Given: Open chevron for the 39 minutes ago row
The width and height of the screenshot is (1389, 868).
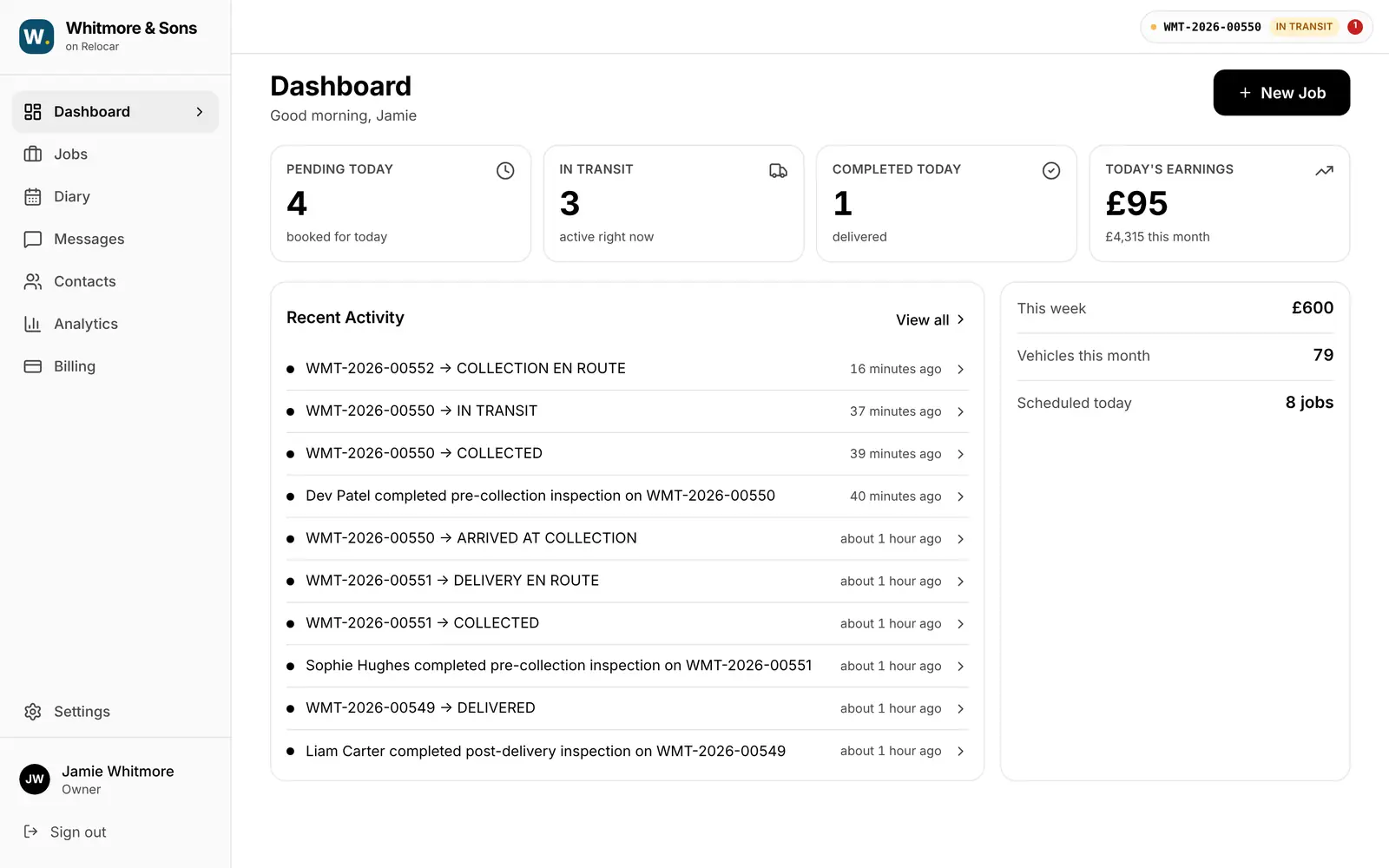Looking at the screenshot, I should click(961, 454).
